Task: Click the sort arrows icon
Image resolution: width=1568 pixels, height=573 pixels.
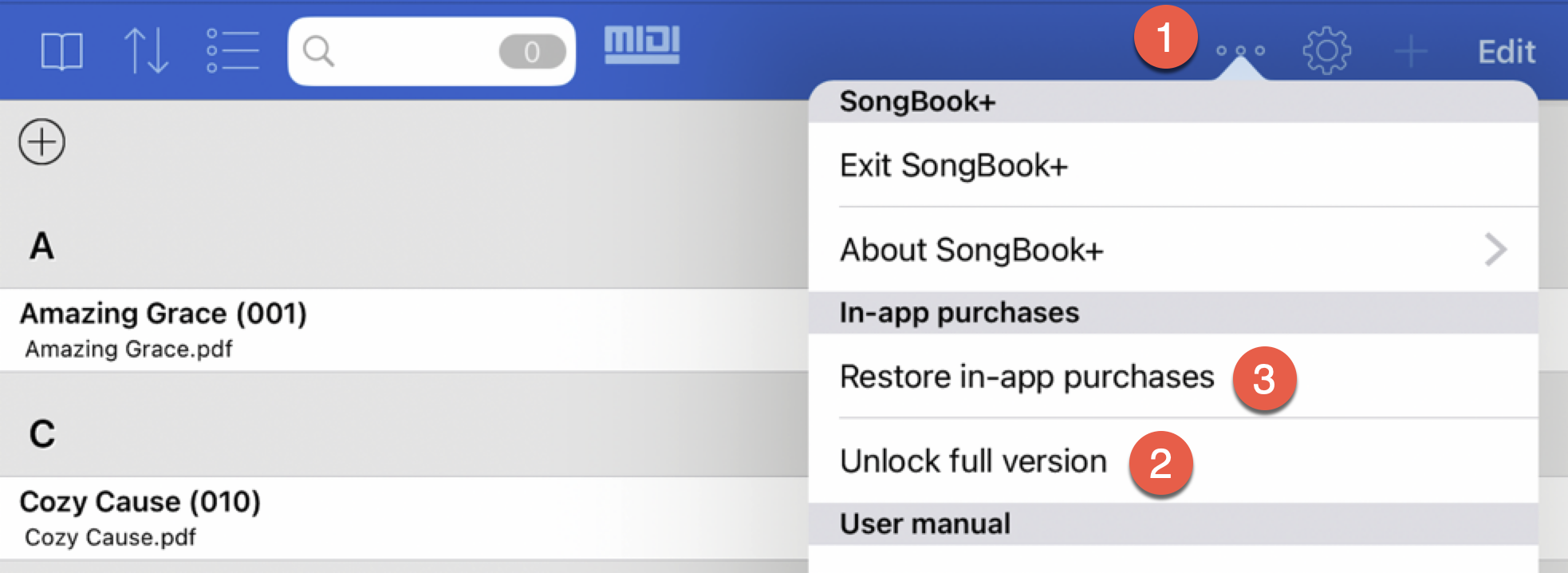Action: click(146, 51)
